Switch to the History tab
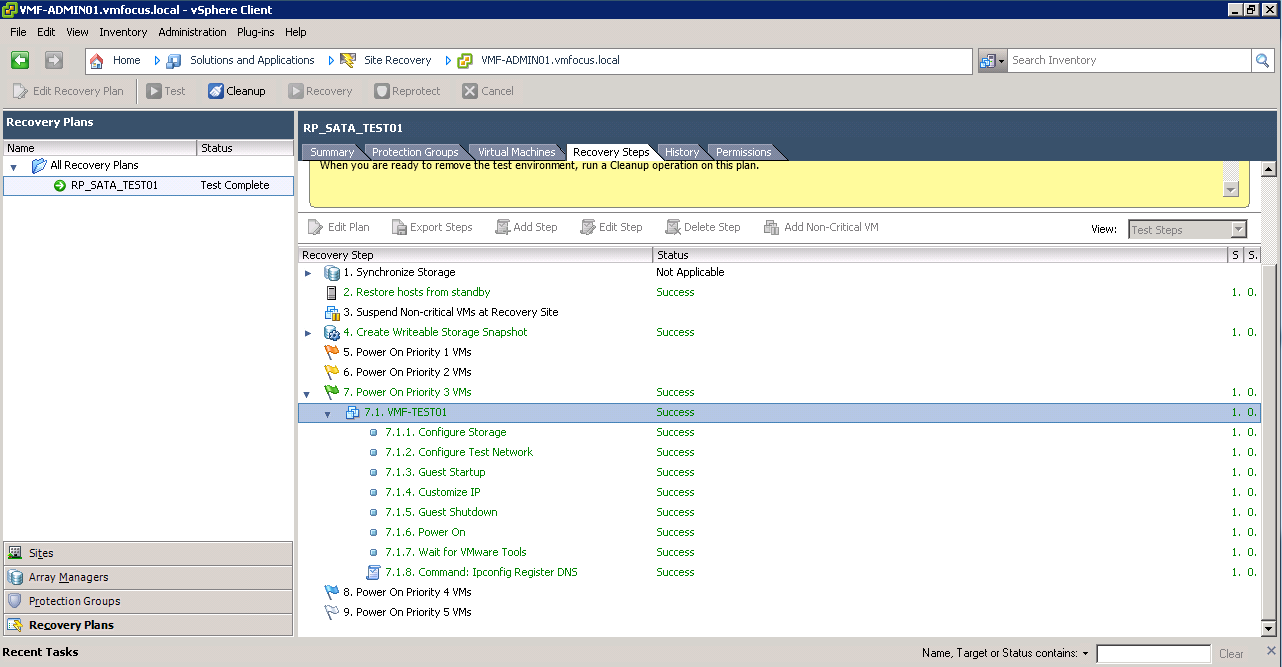 pyautogui.click(x=682, y=152)
